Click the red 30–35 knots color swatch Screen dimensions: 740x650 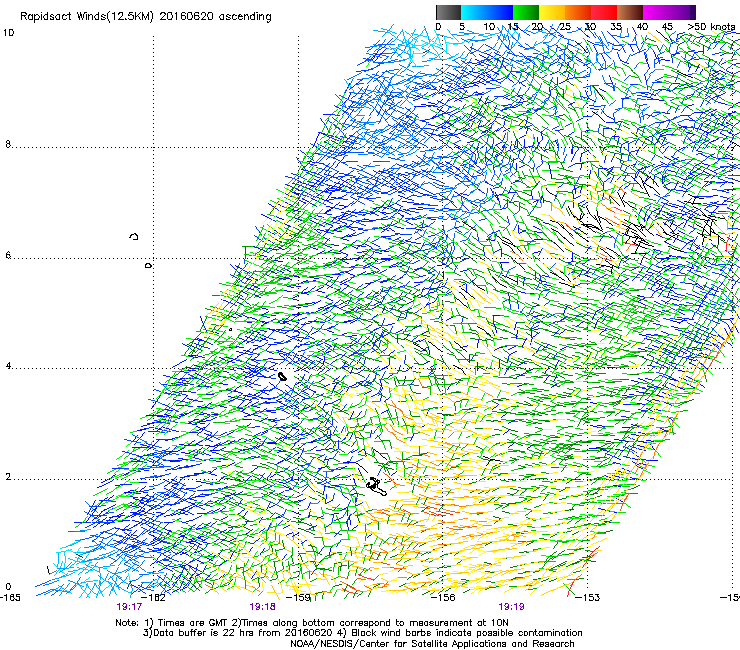(604, 12)
